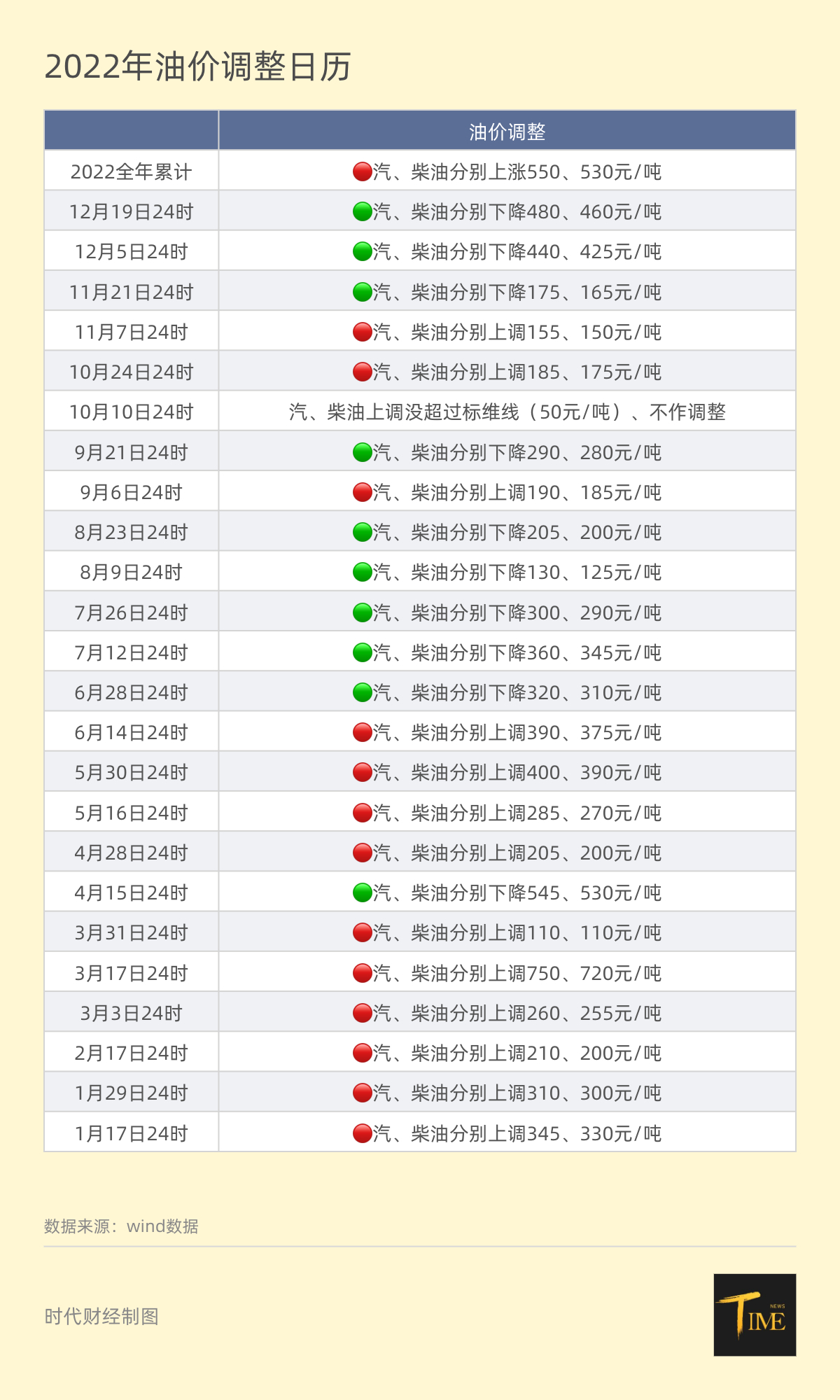Click the green dot in 9月21日24时 row

pyautogui.click(x=363, y=452)
